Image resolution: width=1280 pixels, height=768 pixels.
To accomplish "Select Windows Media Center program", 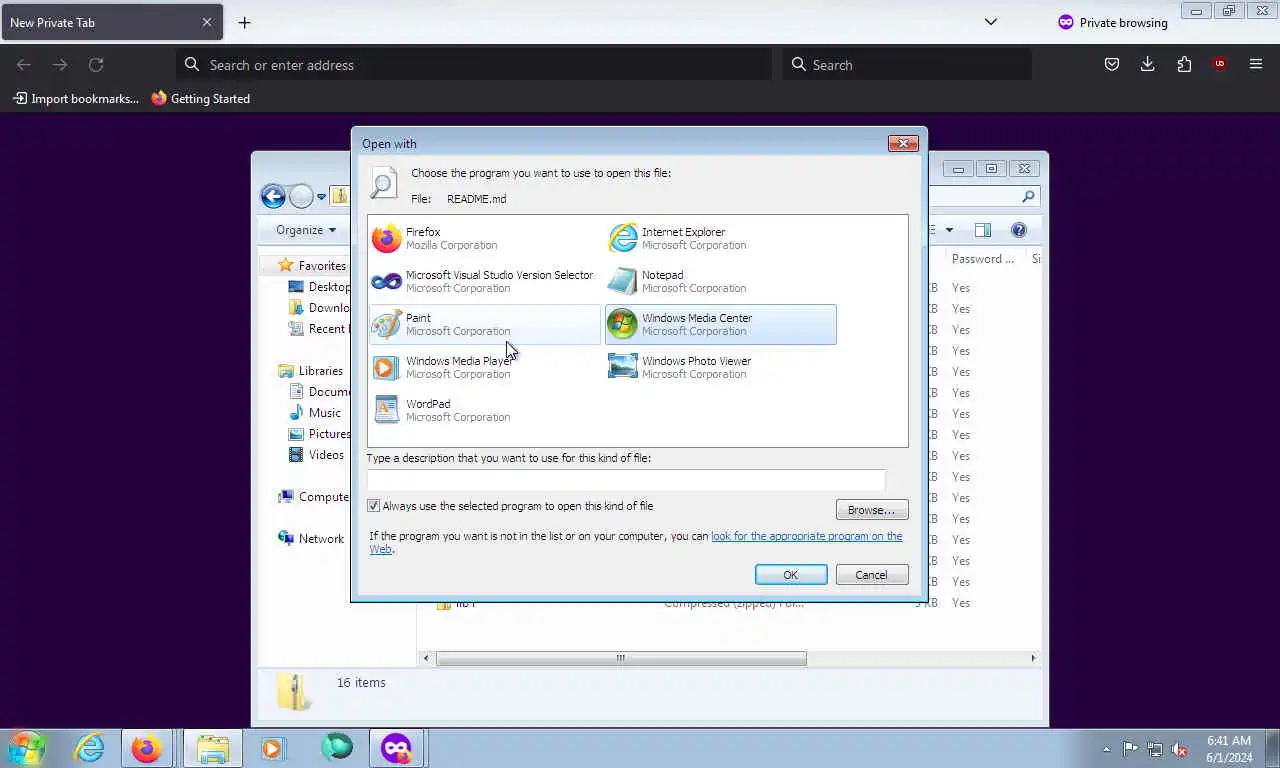I will click(720, 324).
